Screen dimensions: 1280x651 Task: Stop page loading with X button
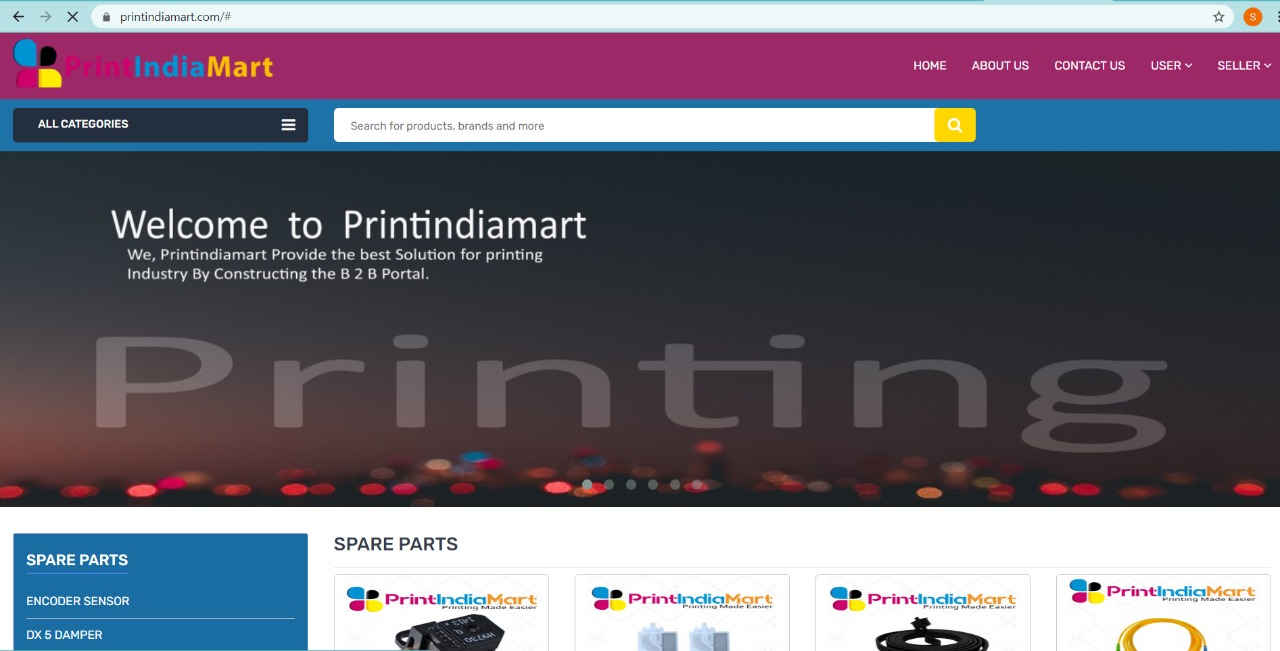coord(73,17)
